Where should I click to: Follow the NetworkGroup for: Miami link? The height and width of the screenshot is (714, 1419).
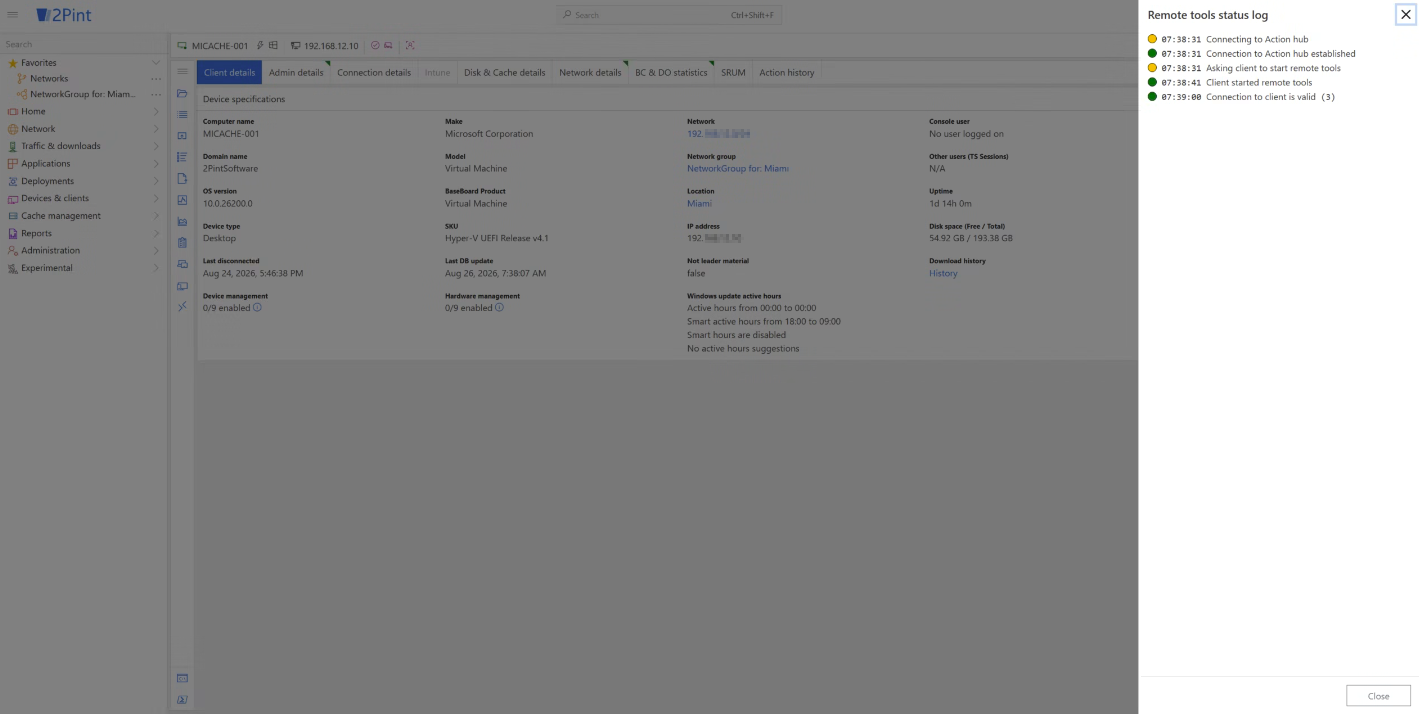click(738, 169)
